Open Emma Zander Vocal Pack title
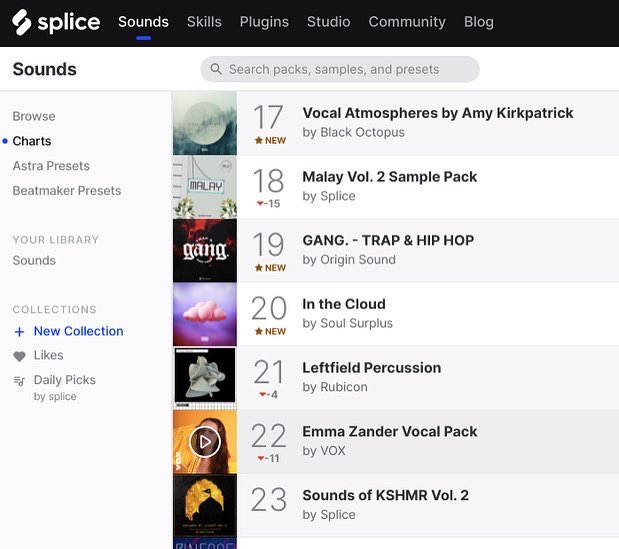 click(390, 431)
